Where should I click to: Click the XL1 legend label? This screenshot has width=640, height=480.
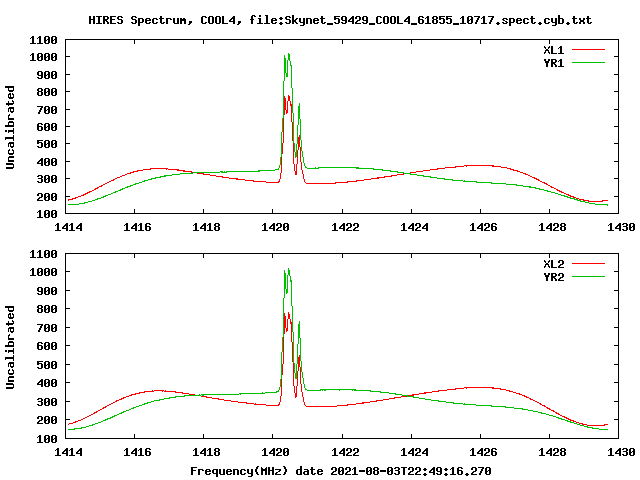(x=553, y=50)
